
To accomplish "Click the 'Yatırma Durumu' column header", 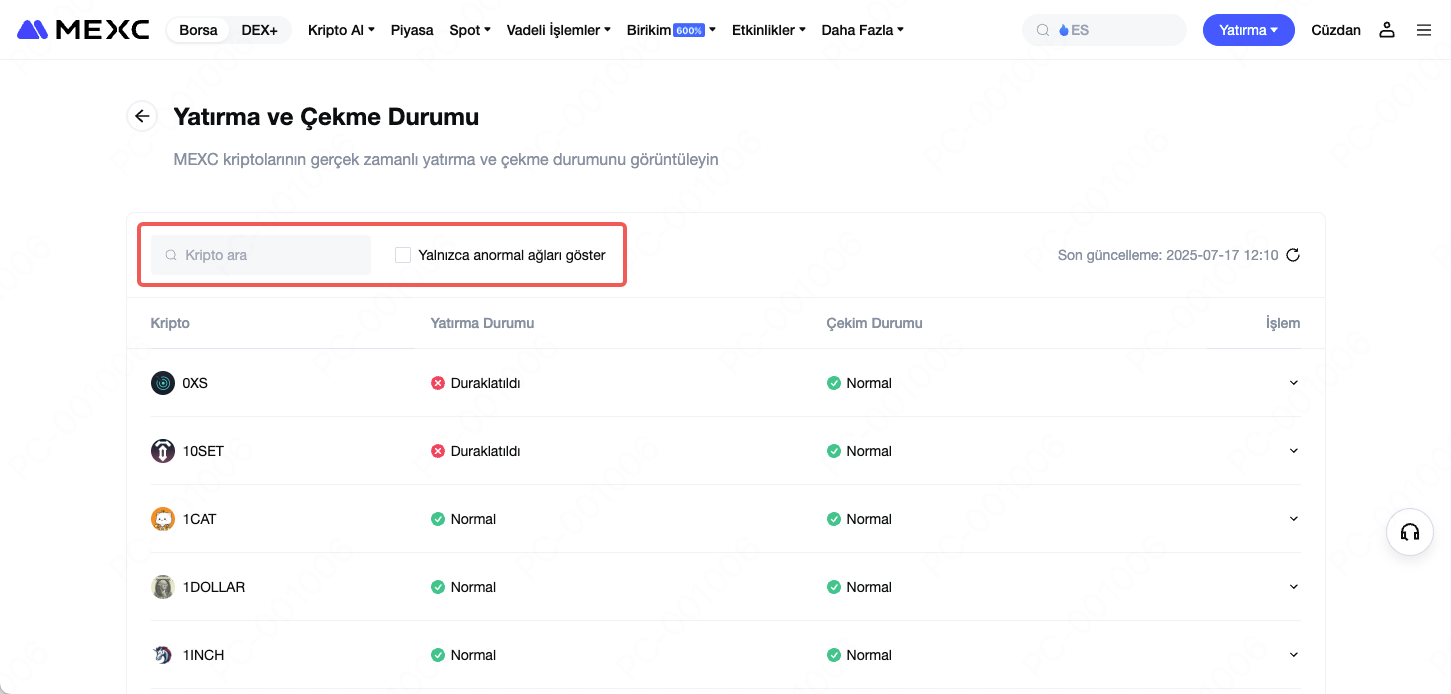I will (x=482, y=323).
